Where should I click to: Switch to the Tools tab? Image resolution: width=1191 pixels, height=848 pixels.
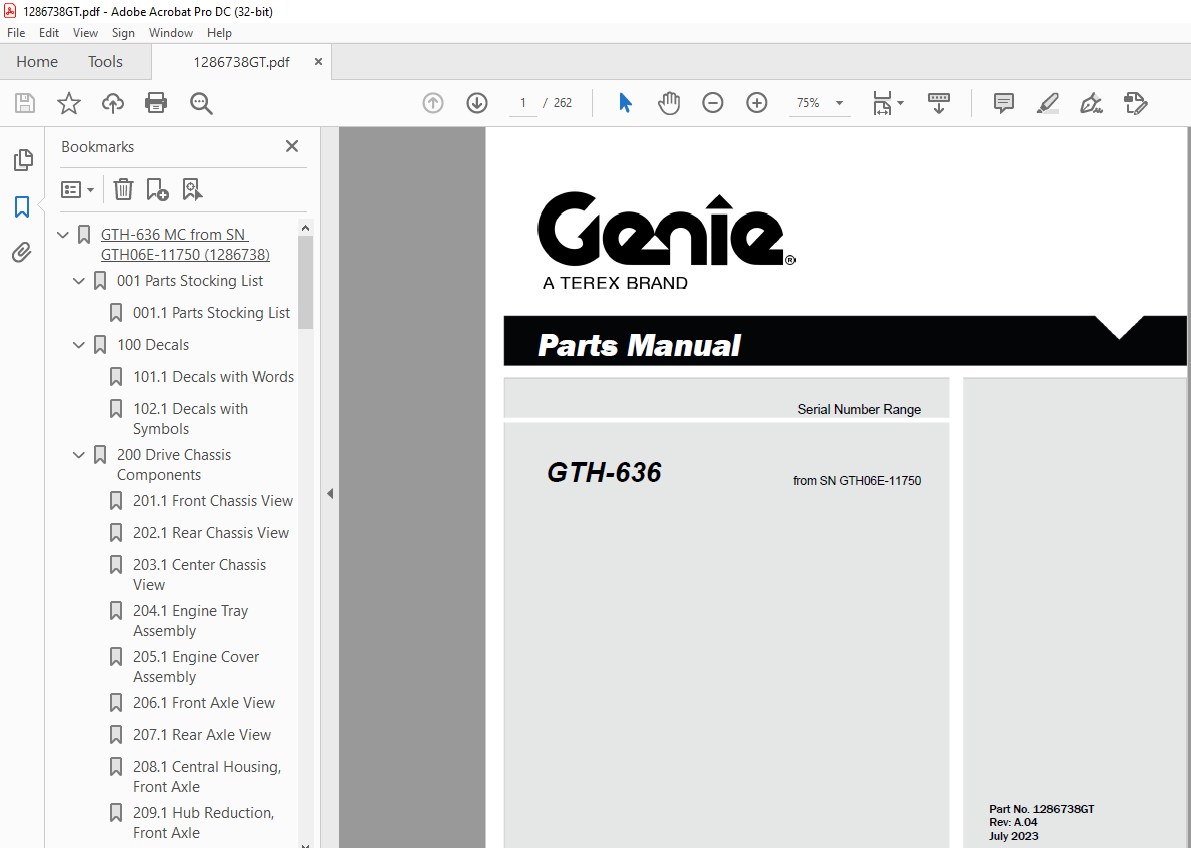105,62
